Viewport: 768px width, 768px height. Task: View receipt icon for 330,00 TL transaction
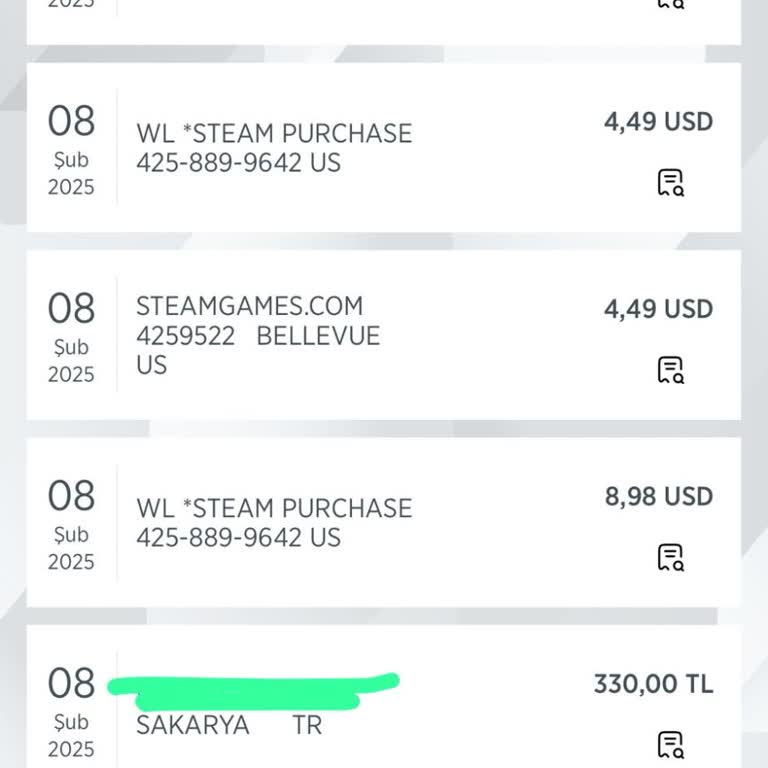(670, 745)
